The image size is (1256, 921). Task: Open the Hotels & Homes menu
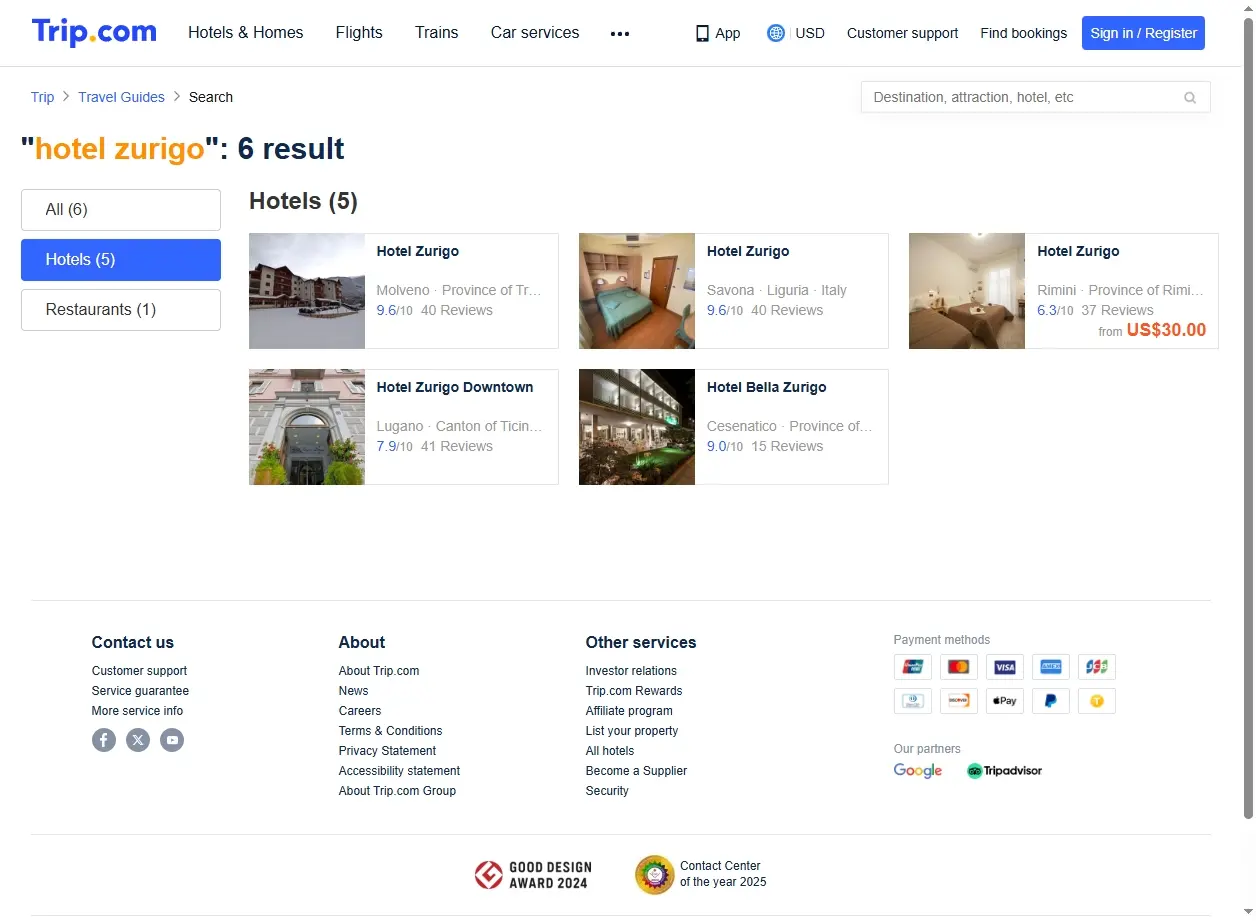click(x=246, y=32)
